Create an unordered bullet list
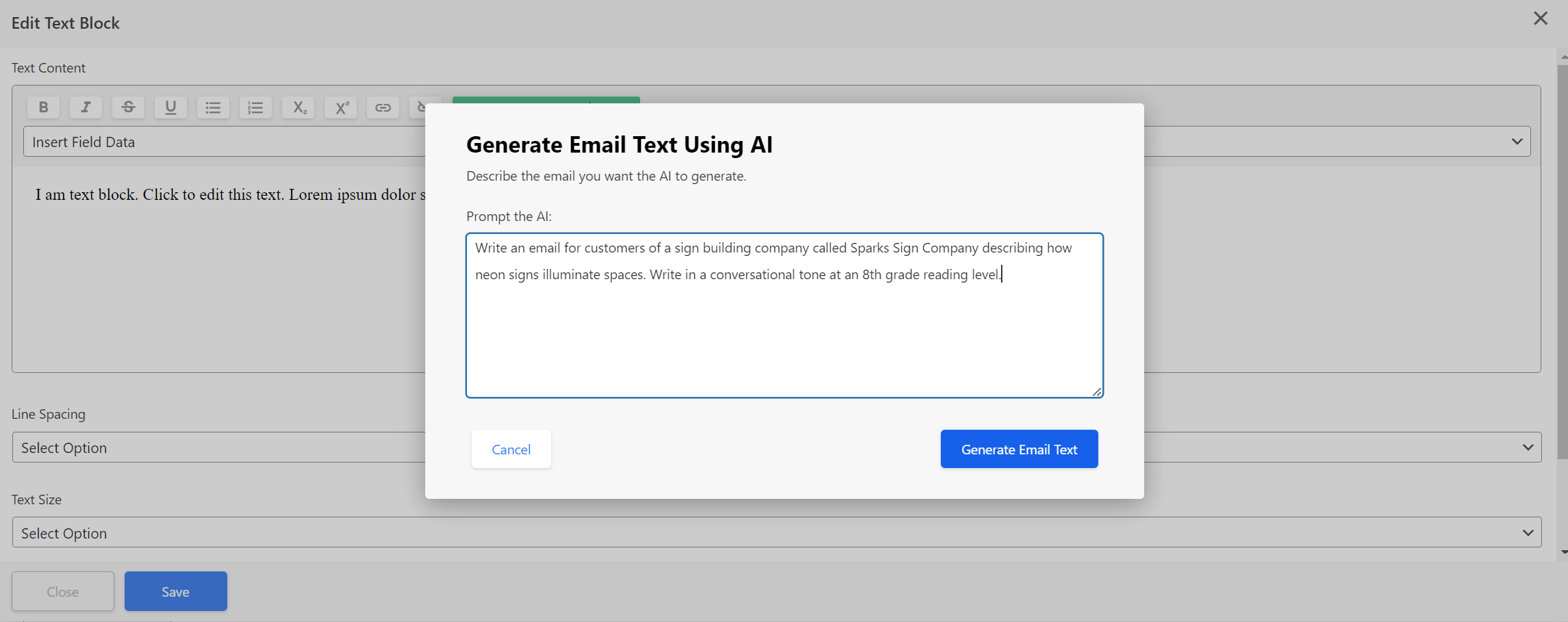 point(213,107)
